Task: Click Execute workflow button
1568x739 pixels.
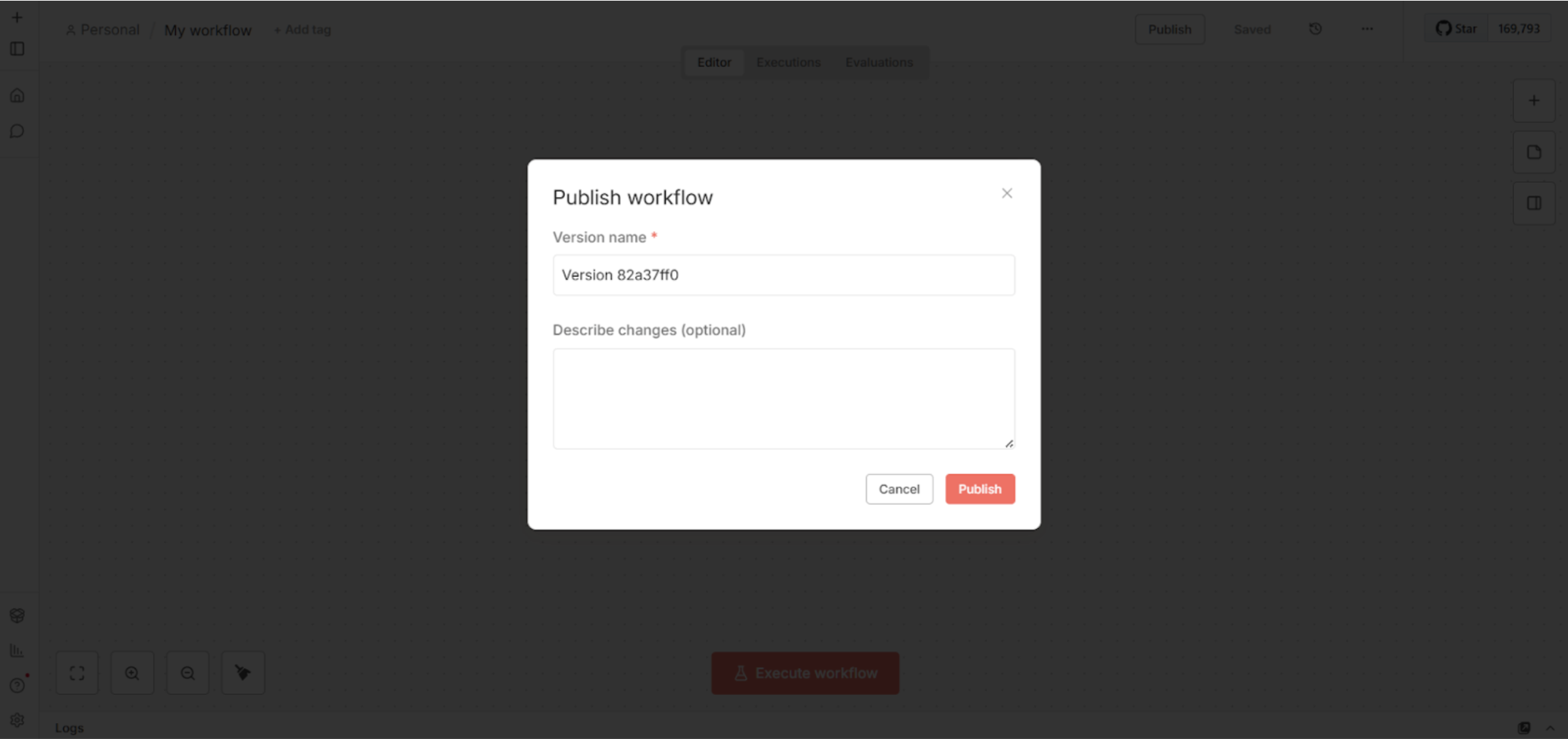Action: [x=805, y=673]
